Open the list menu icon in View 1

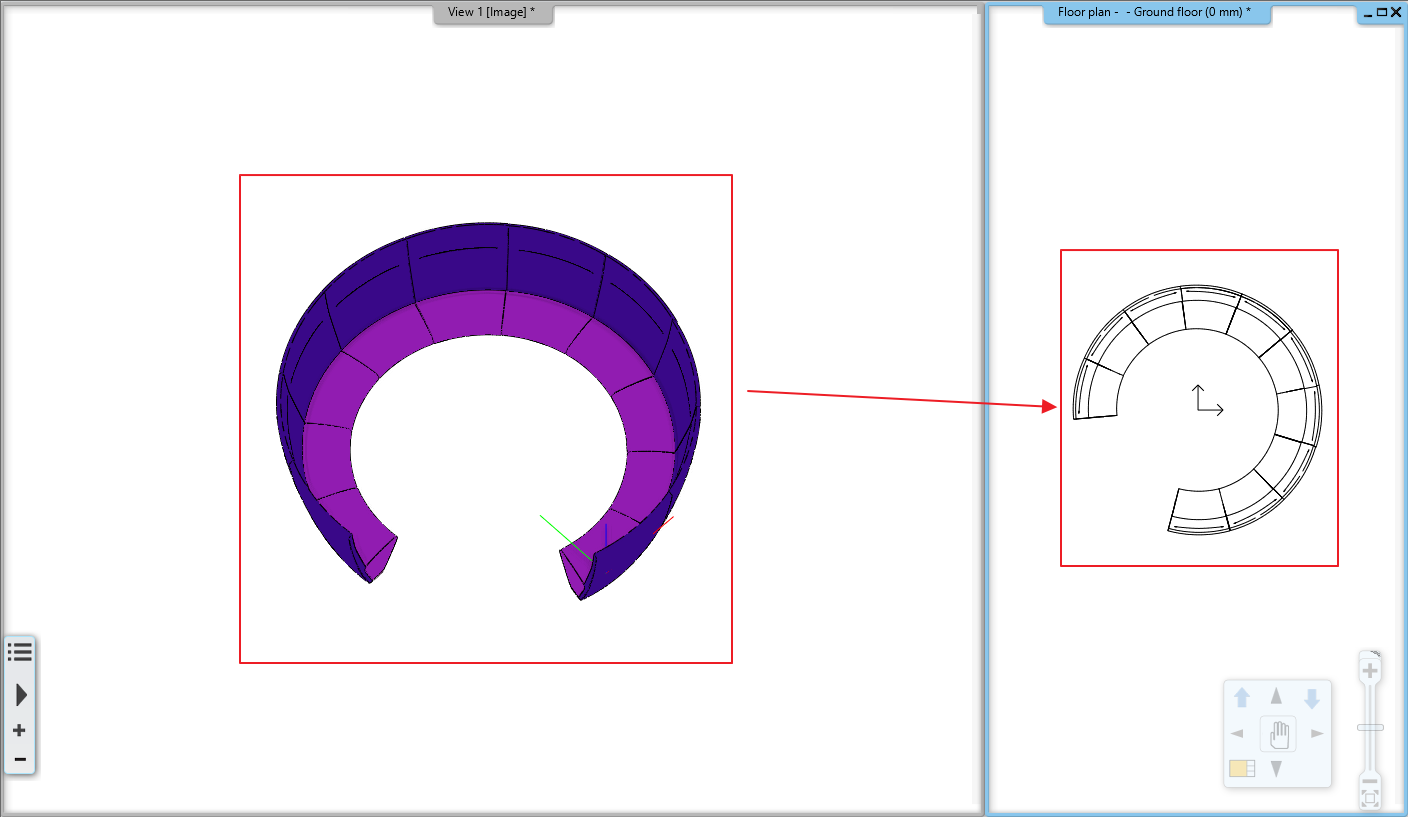point(19,653)
